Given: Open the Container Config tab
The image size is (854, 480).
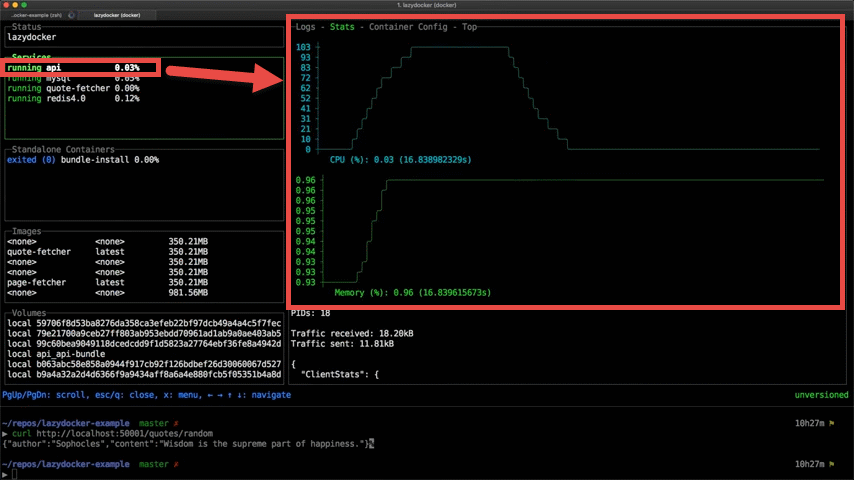Looking at the screenshot, I should (x=410, y=26).
